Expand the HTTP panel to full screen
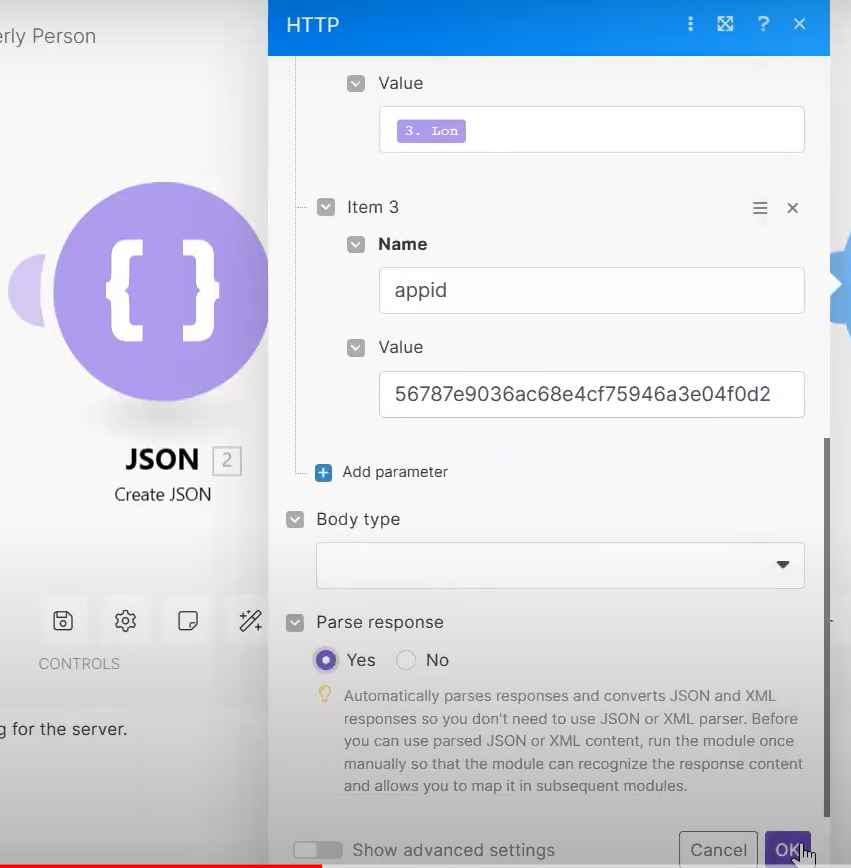Screen dimensions: 851x868 pyautogui.click(x=725, y=24)
